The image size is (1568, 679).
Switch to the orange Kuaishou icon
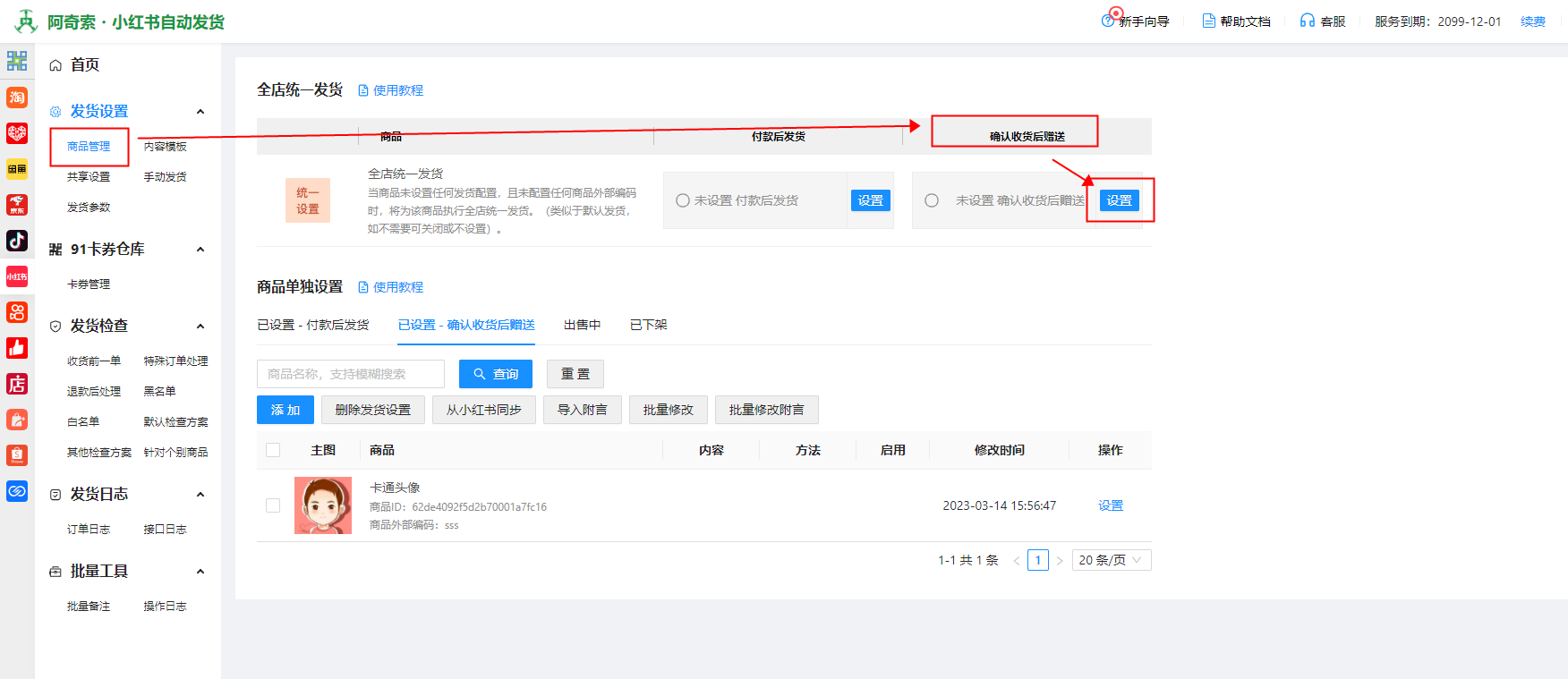coord(17,312)
